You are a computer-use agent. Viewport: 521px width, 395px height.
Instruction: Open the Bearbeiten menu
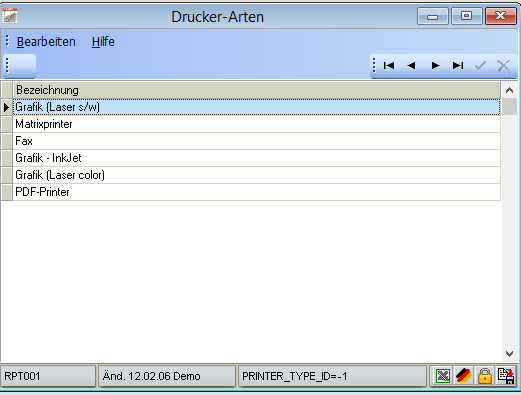[x=46, y=42]
